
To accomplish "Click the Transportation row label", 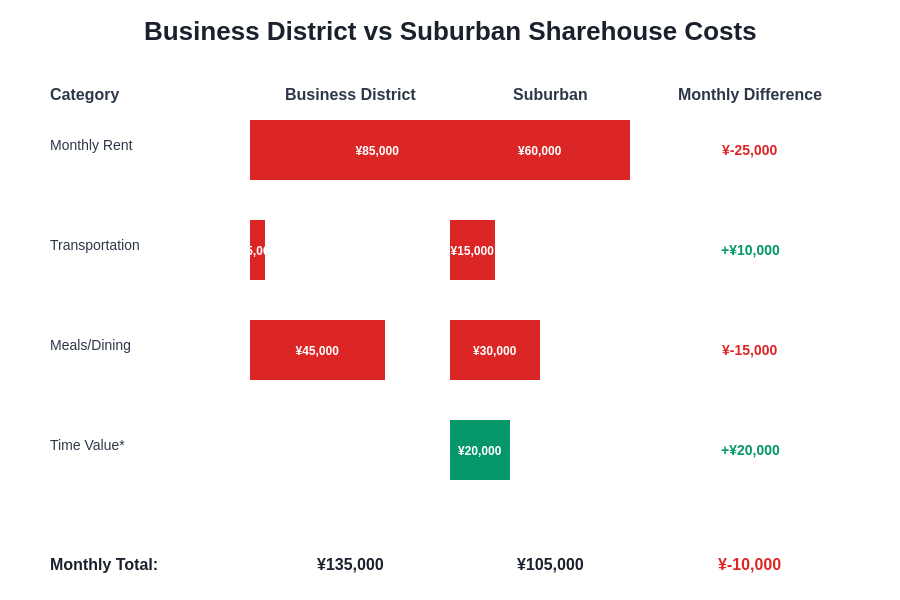I will [94, 245].
